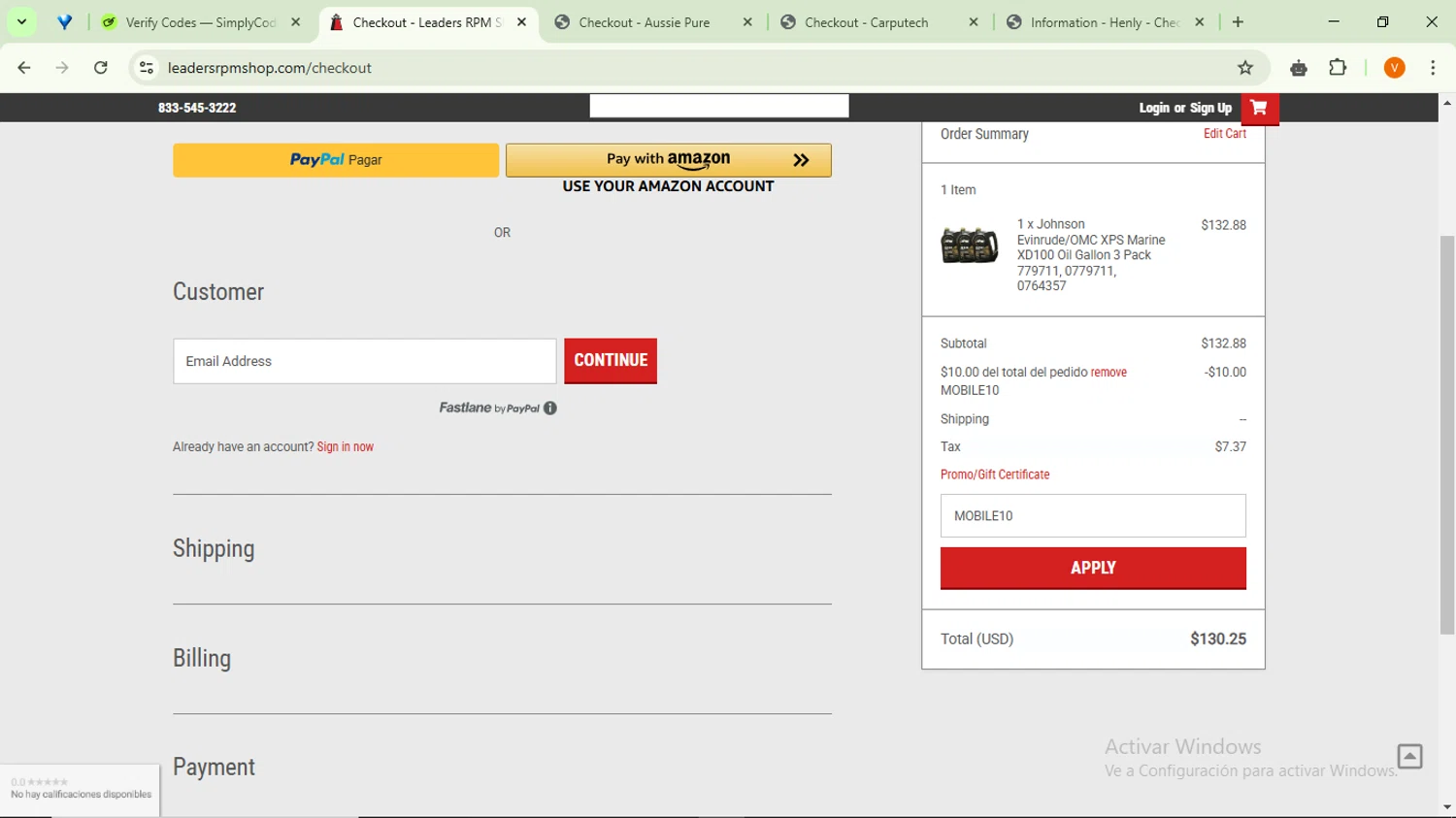Switch to Verify Codes — SimplyCodes tab

[201, 22]
